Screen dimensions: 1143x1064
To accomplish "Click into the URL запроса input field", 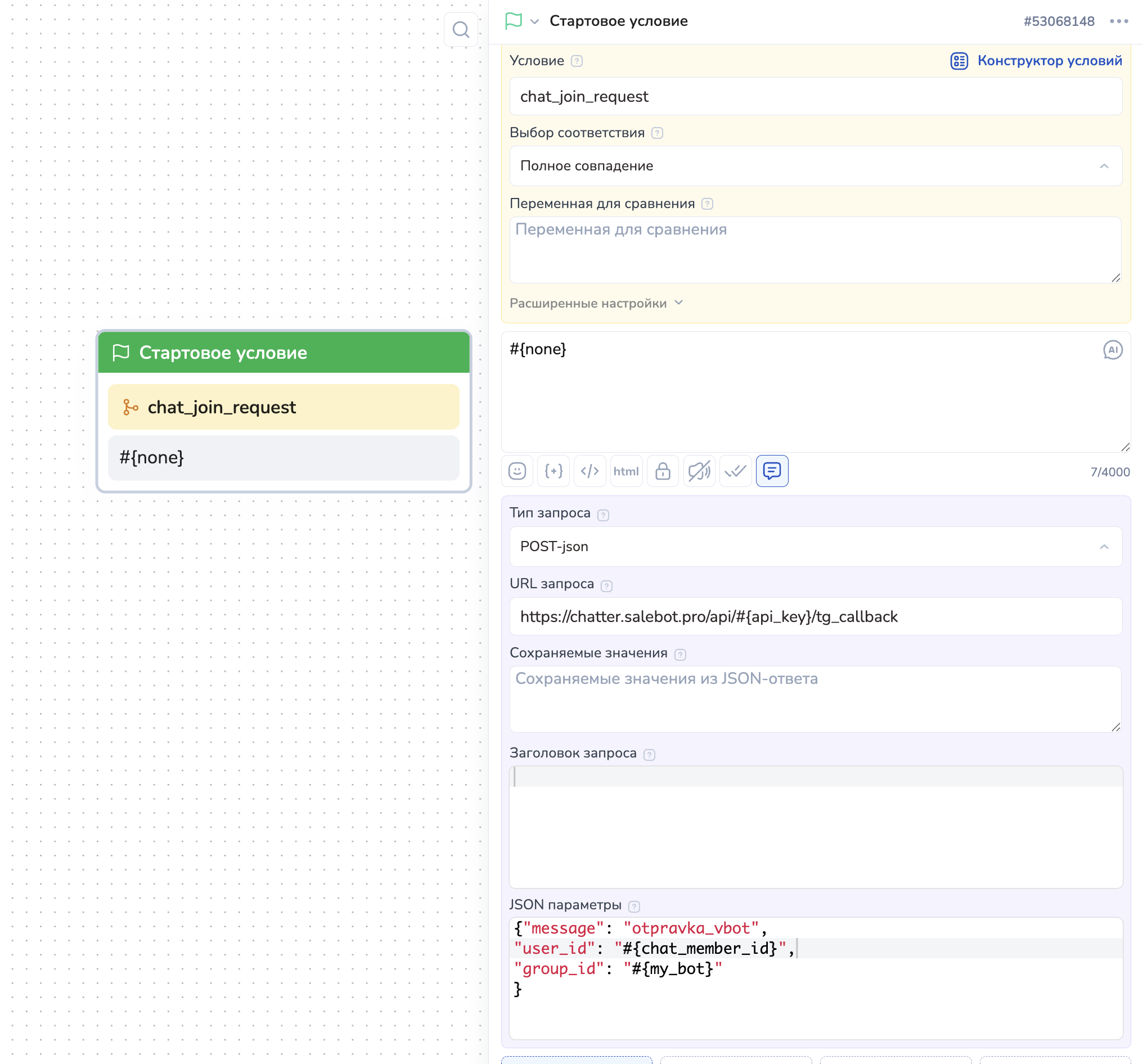I will tap(815, 617).
